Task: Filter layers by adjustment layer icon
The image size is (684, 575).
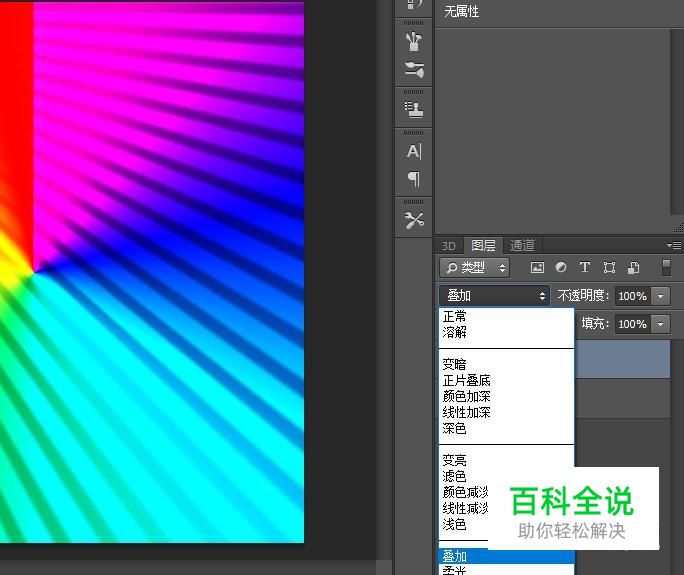Action: [x=561, y=268]
